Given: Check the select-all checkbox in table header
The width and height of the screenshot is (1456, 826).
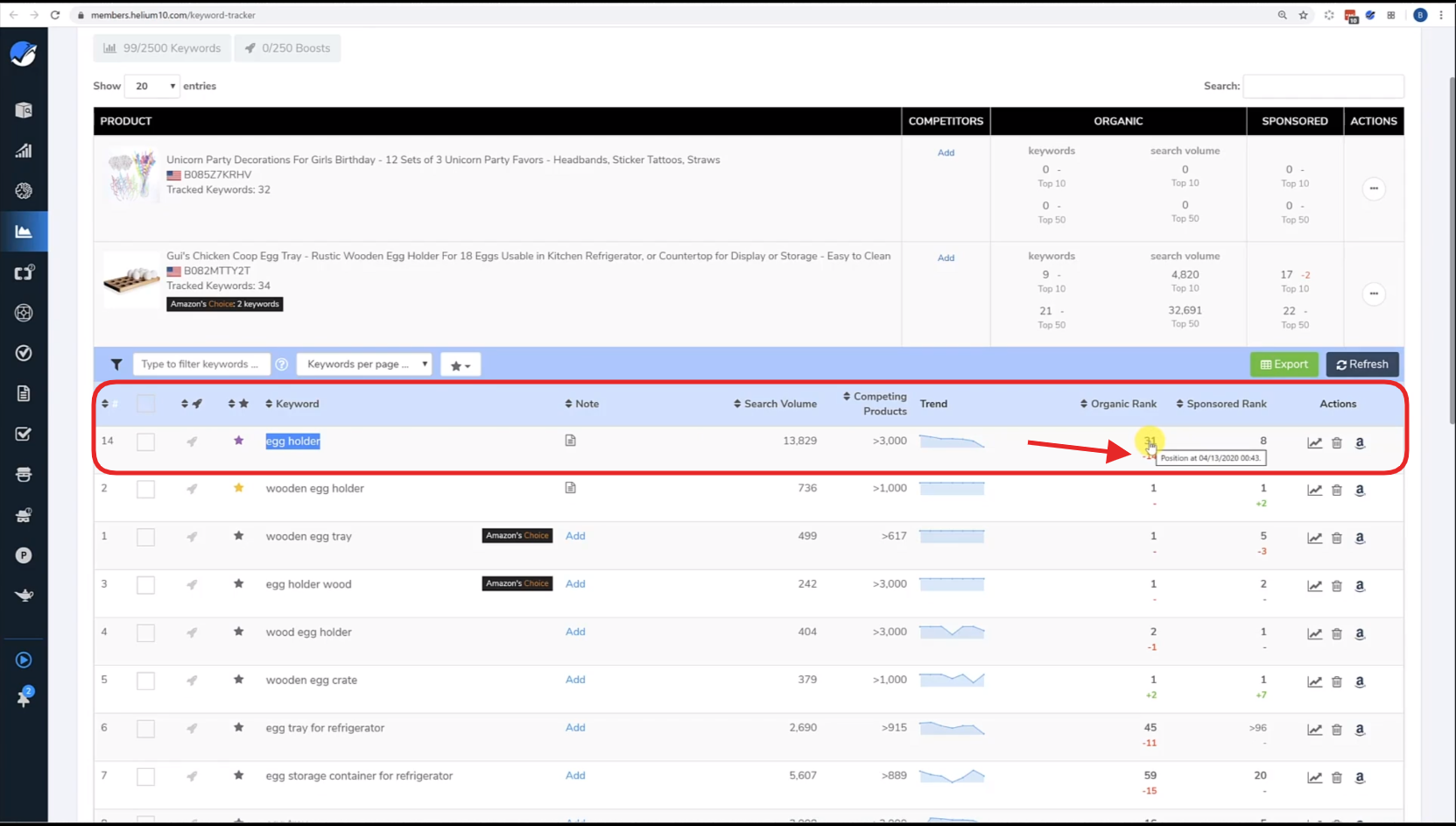Looking at the screenshot, I should (x=145, y=403).
